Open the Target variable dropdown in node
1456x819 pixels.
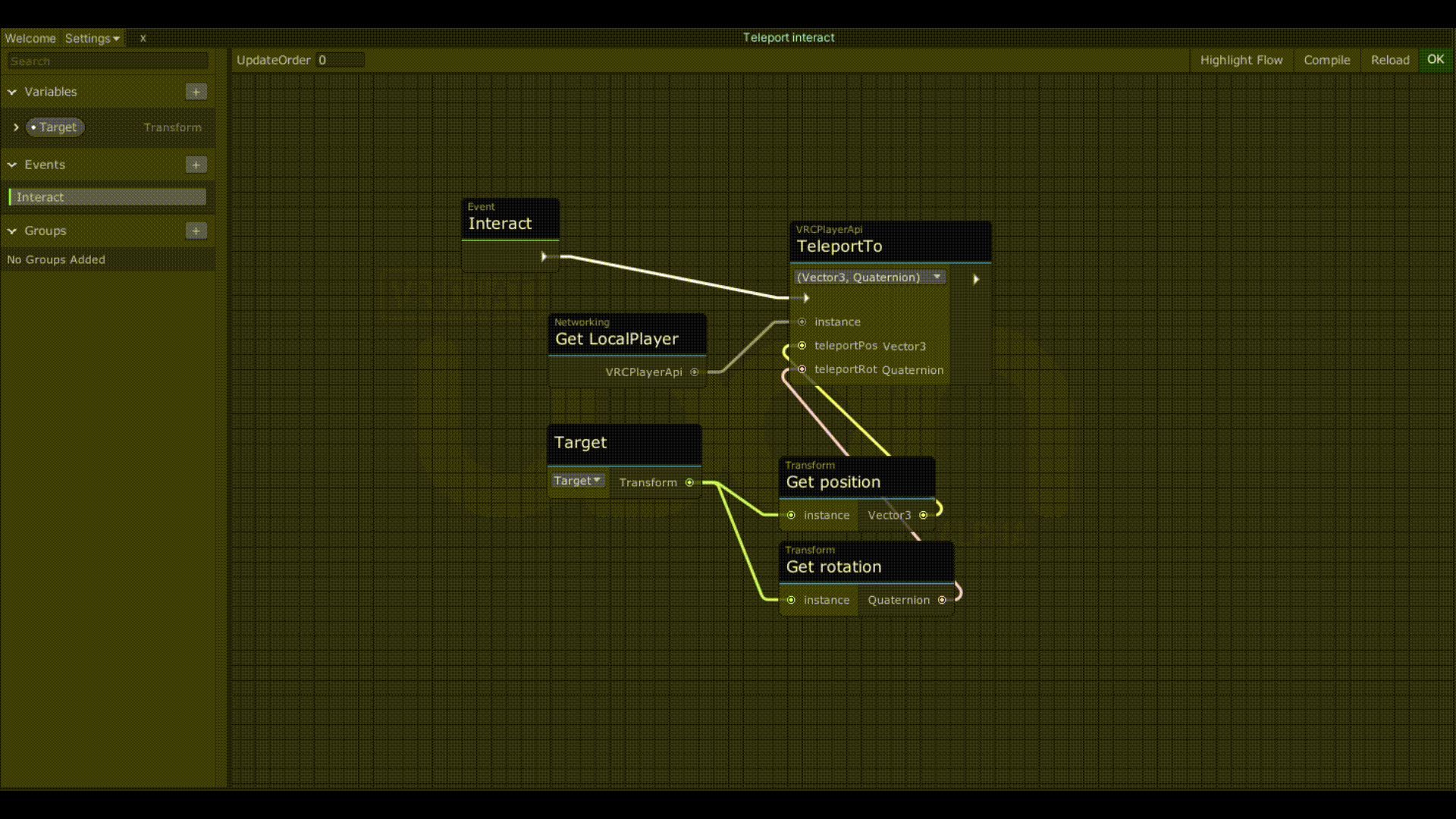(577, 481)
